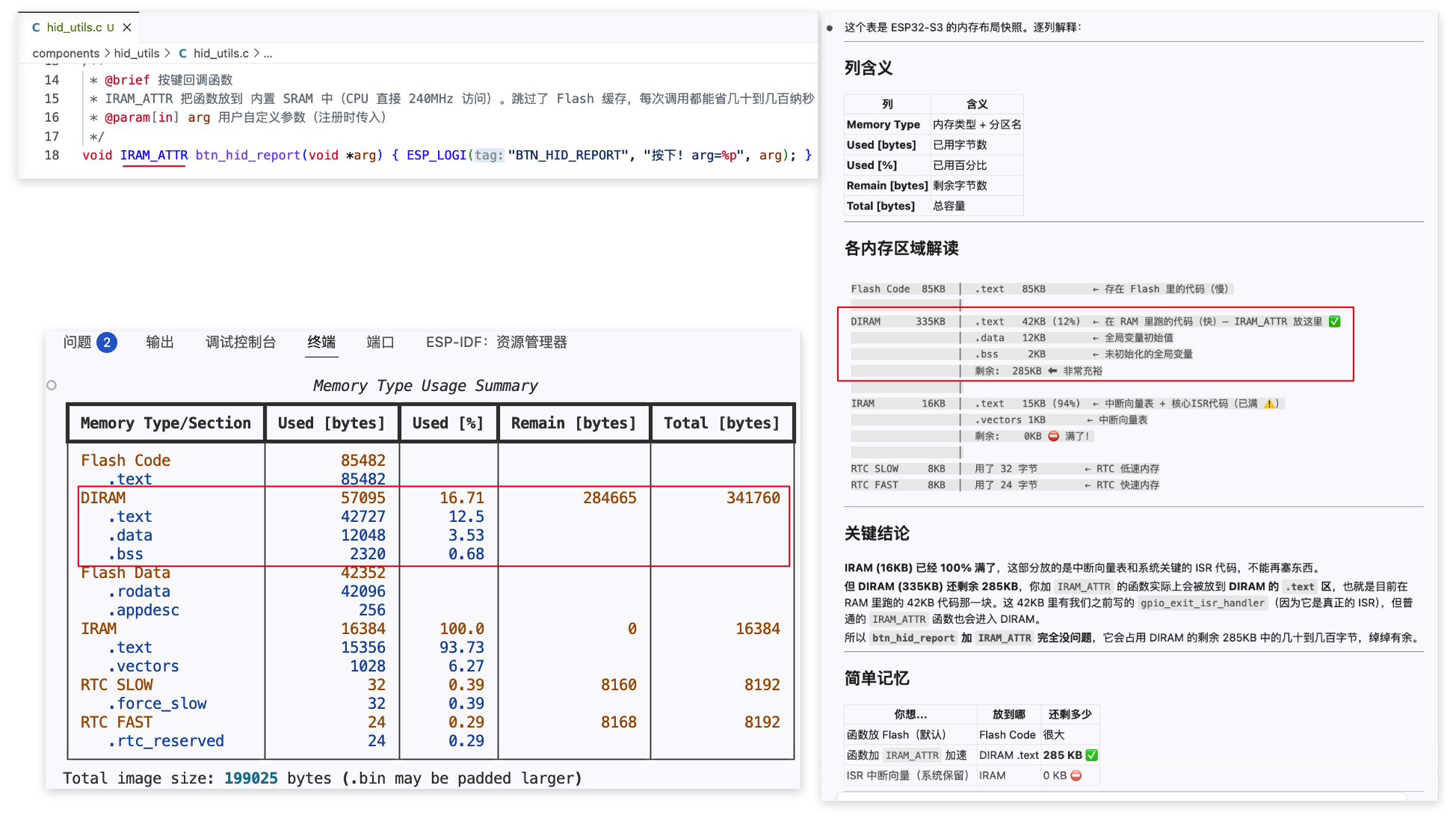Click the "Memory Type Usage Summary" terminal title

tap(425, 386)
